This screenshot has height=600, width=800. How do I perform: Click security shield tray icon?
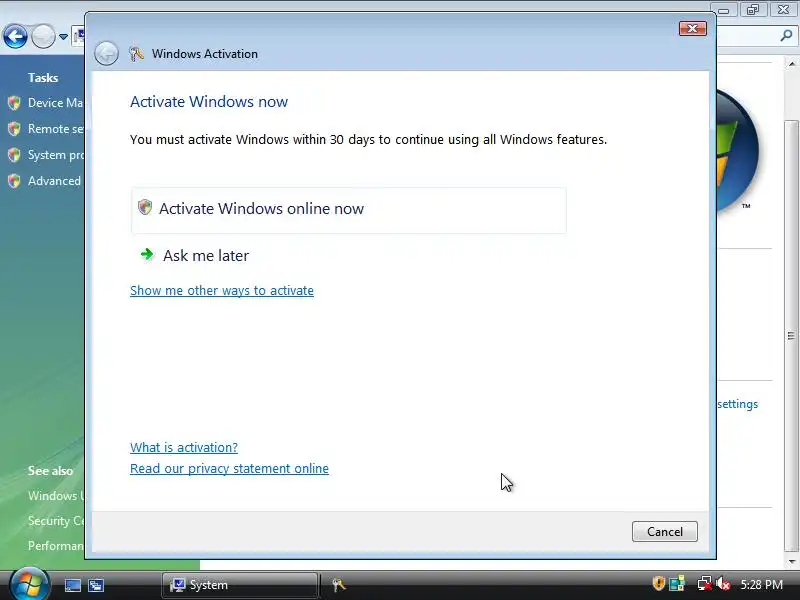pos(658,584)
